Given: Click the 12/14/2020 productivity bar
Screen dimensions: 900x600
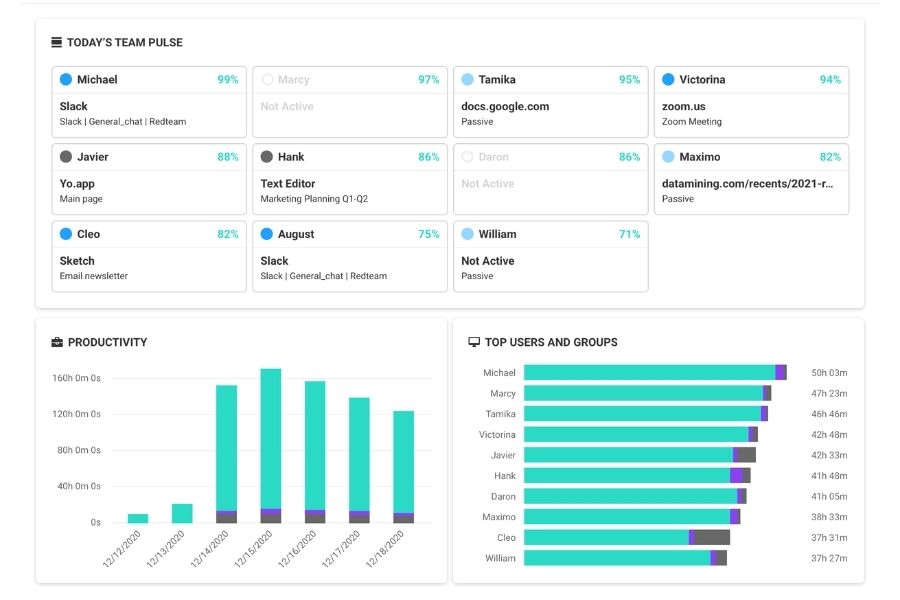Looking at the screenshot, I should tap(226, 454).
